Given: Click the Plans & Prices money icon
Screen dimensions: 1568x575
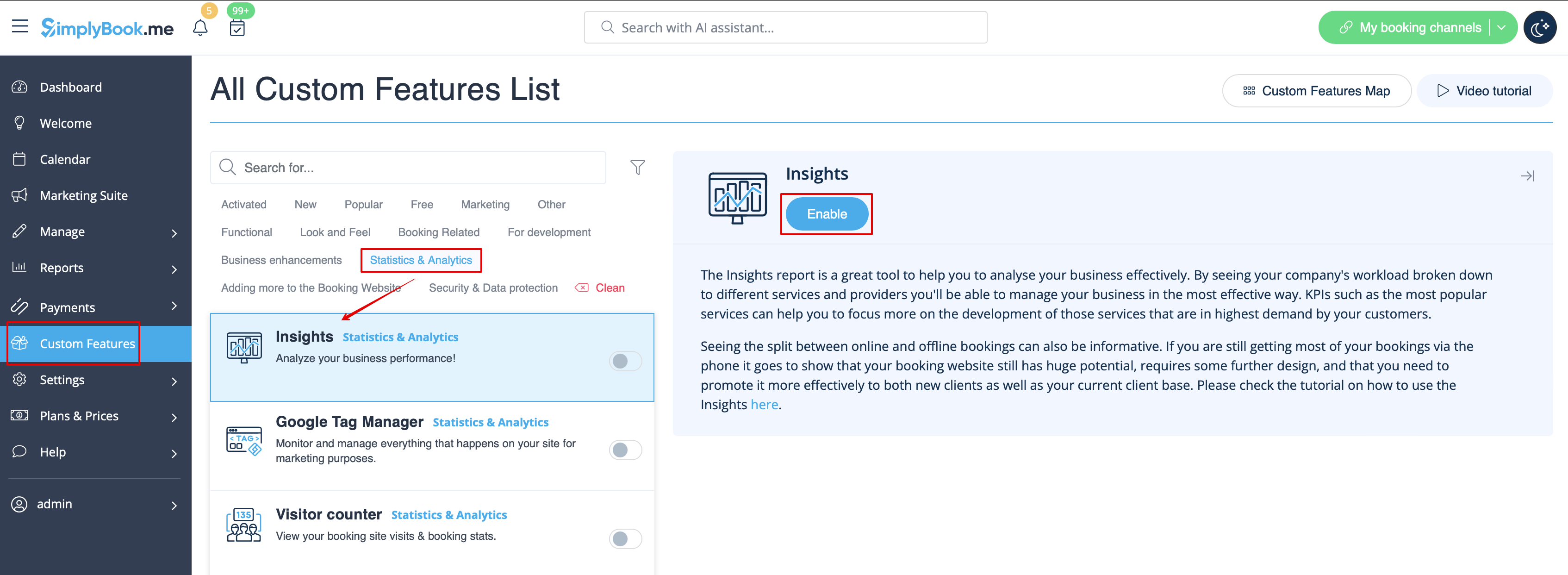Looking at the screenshot, I should [x=19, y=415].
